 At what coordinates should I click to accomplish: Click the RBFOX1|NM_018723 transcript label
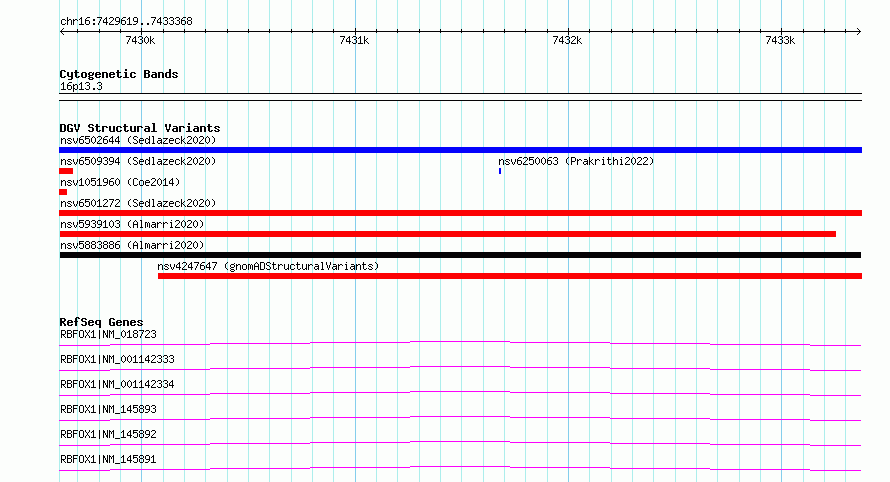pos(108,334)
